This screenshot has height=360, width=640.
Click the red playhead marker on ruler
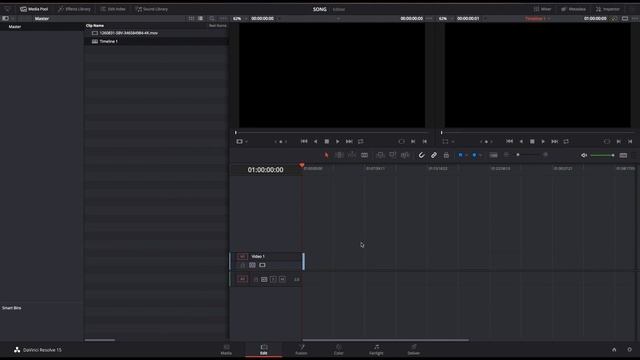click(x=302, y=165)
